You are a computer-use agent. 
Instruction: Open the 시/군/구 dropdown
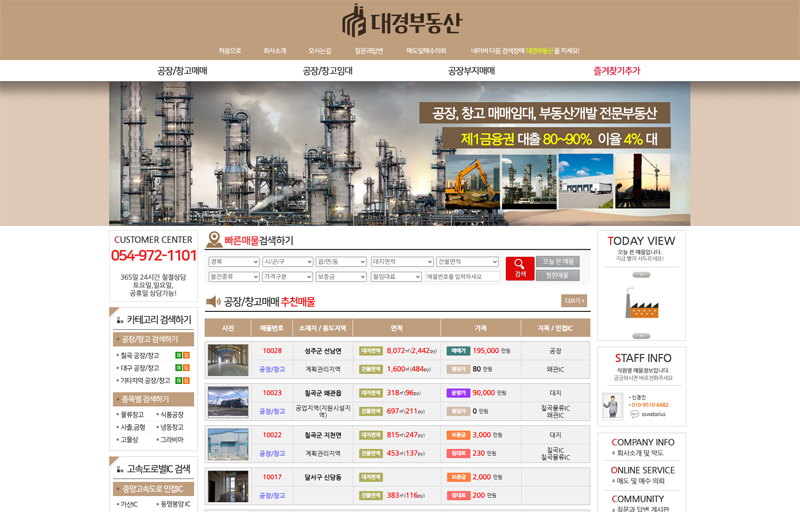coord(287,262)
